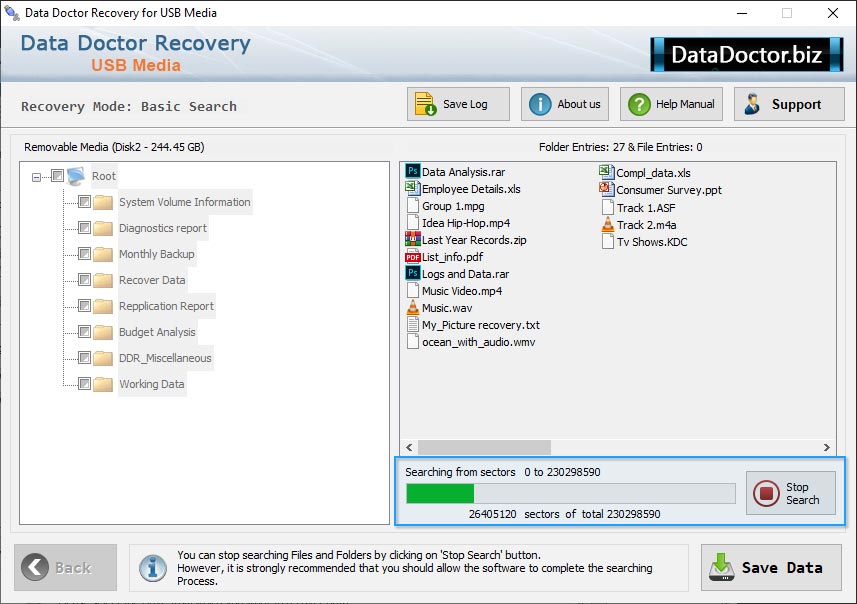Select the Root label in tree
This screenshot has width=857, height=604.
[x=104, y=176]
